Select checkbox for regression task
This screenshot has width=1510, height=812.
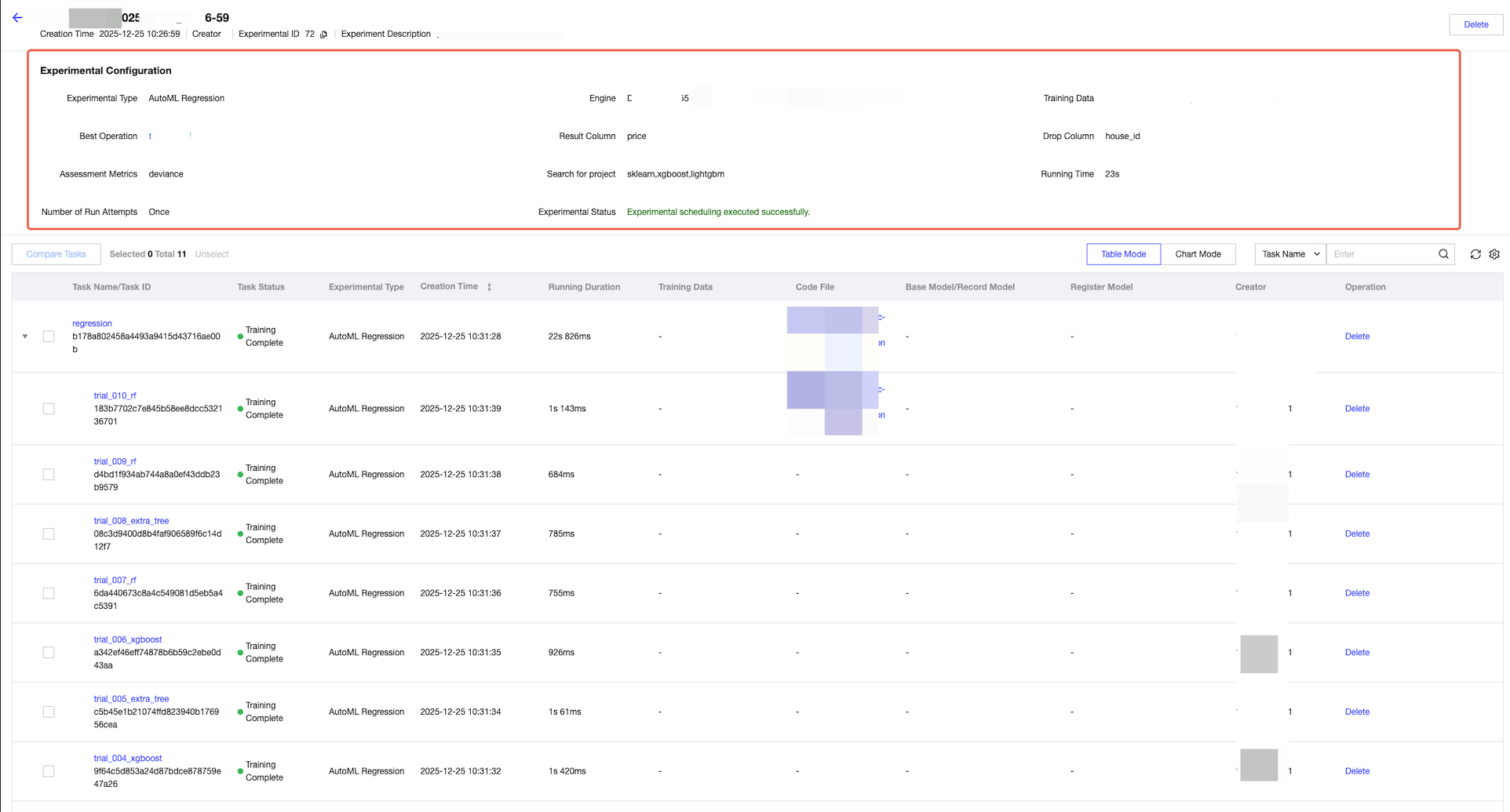tap(49, 337)
